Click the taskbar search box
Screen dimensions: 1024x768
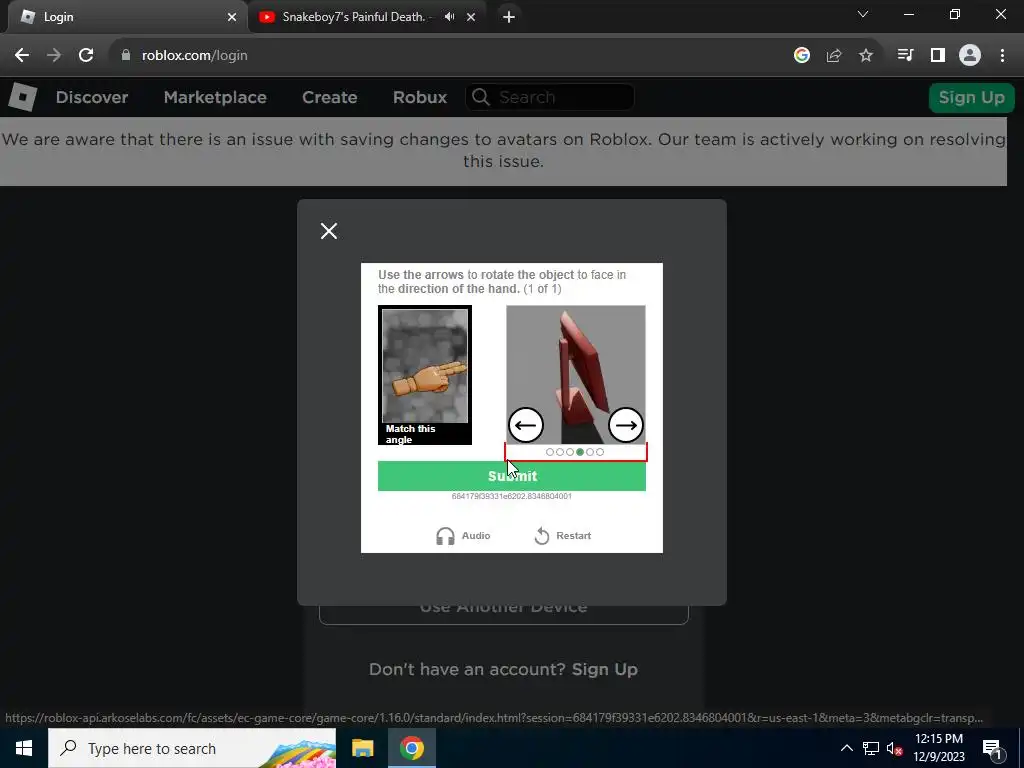tap(192, 748)
